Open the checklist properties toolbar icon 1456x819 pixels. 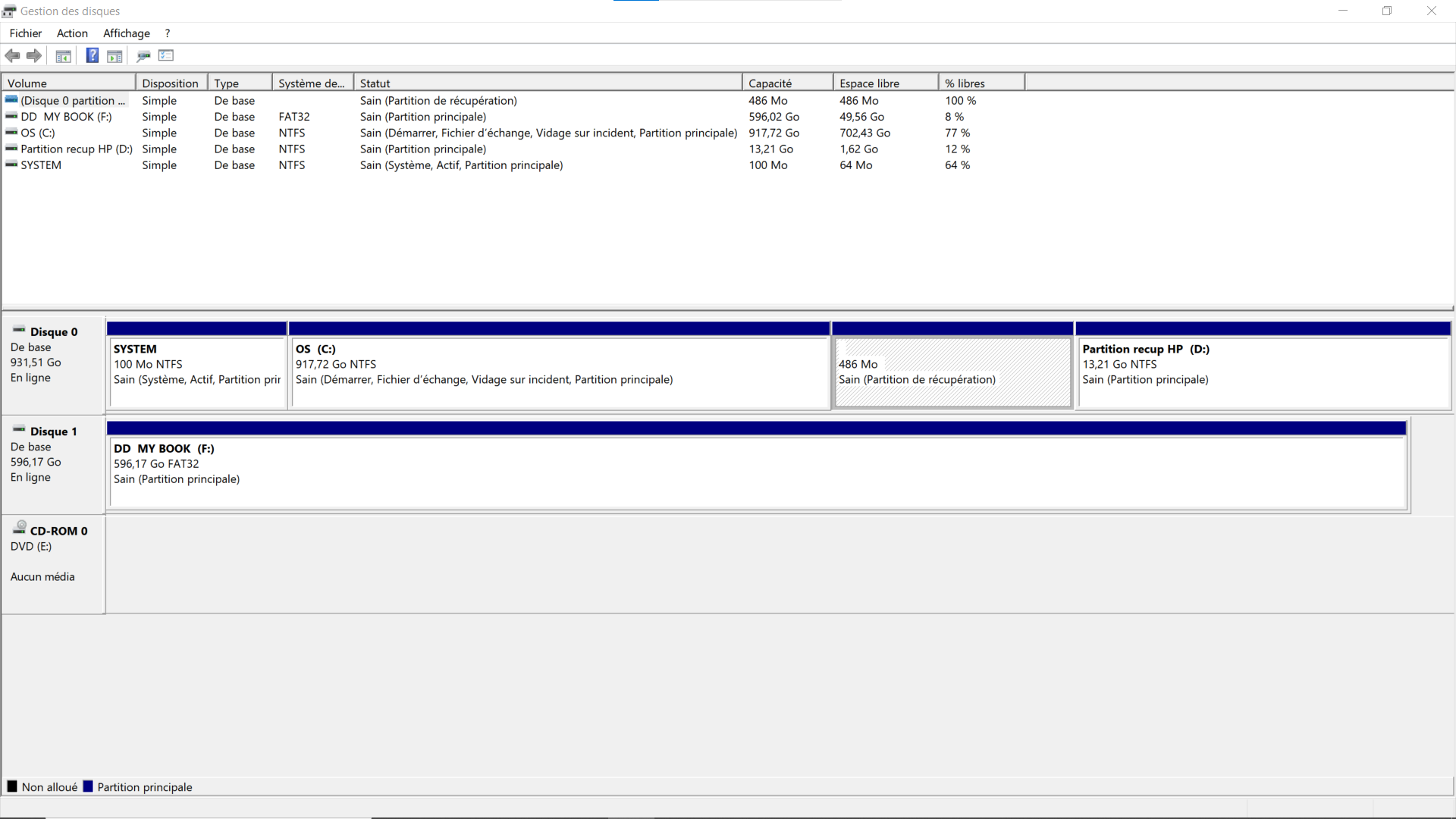point(166,55)
